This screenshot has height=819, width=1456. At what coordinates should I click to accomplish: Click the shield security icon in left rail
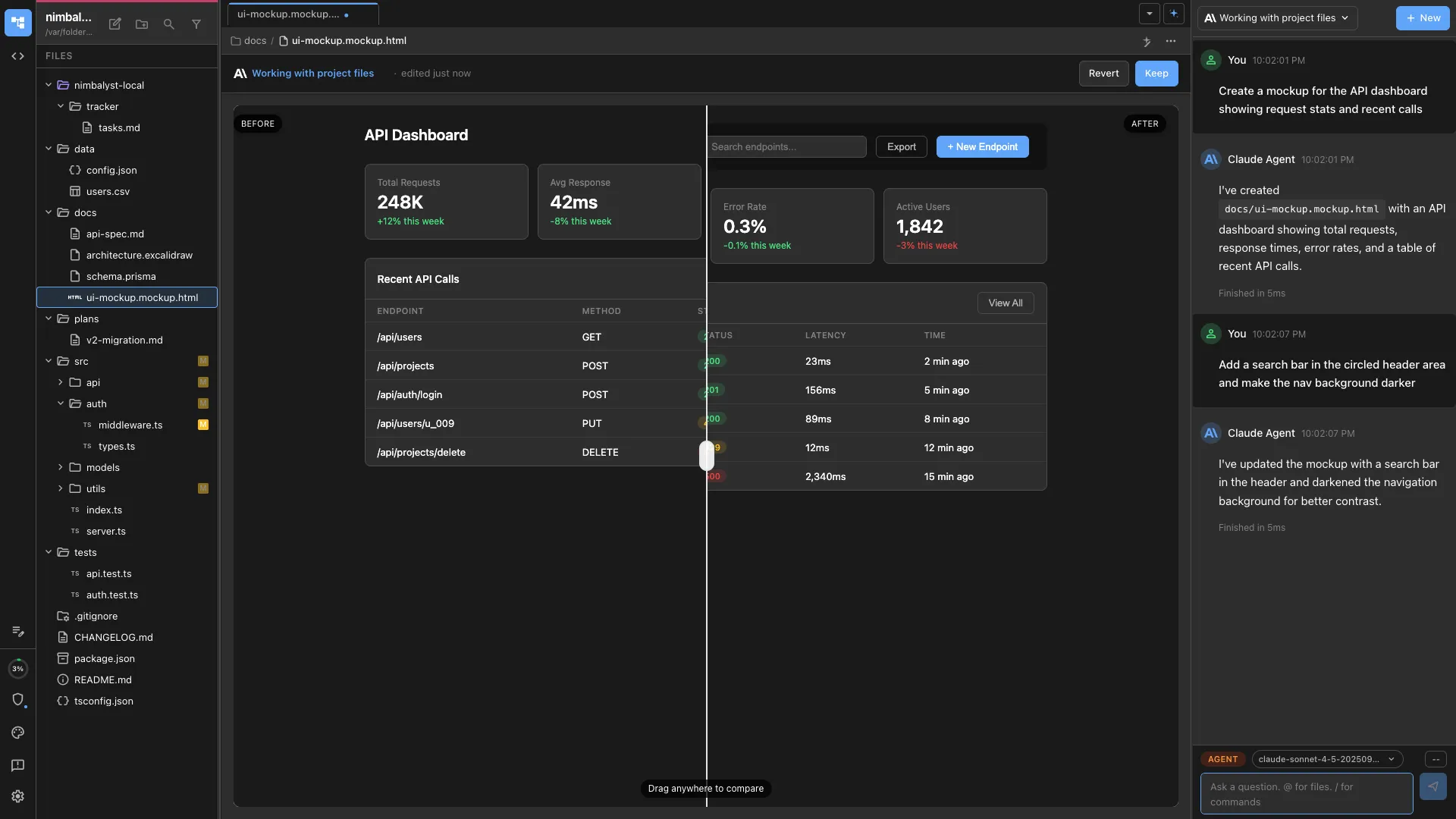tap(17, 700)
